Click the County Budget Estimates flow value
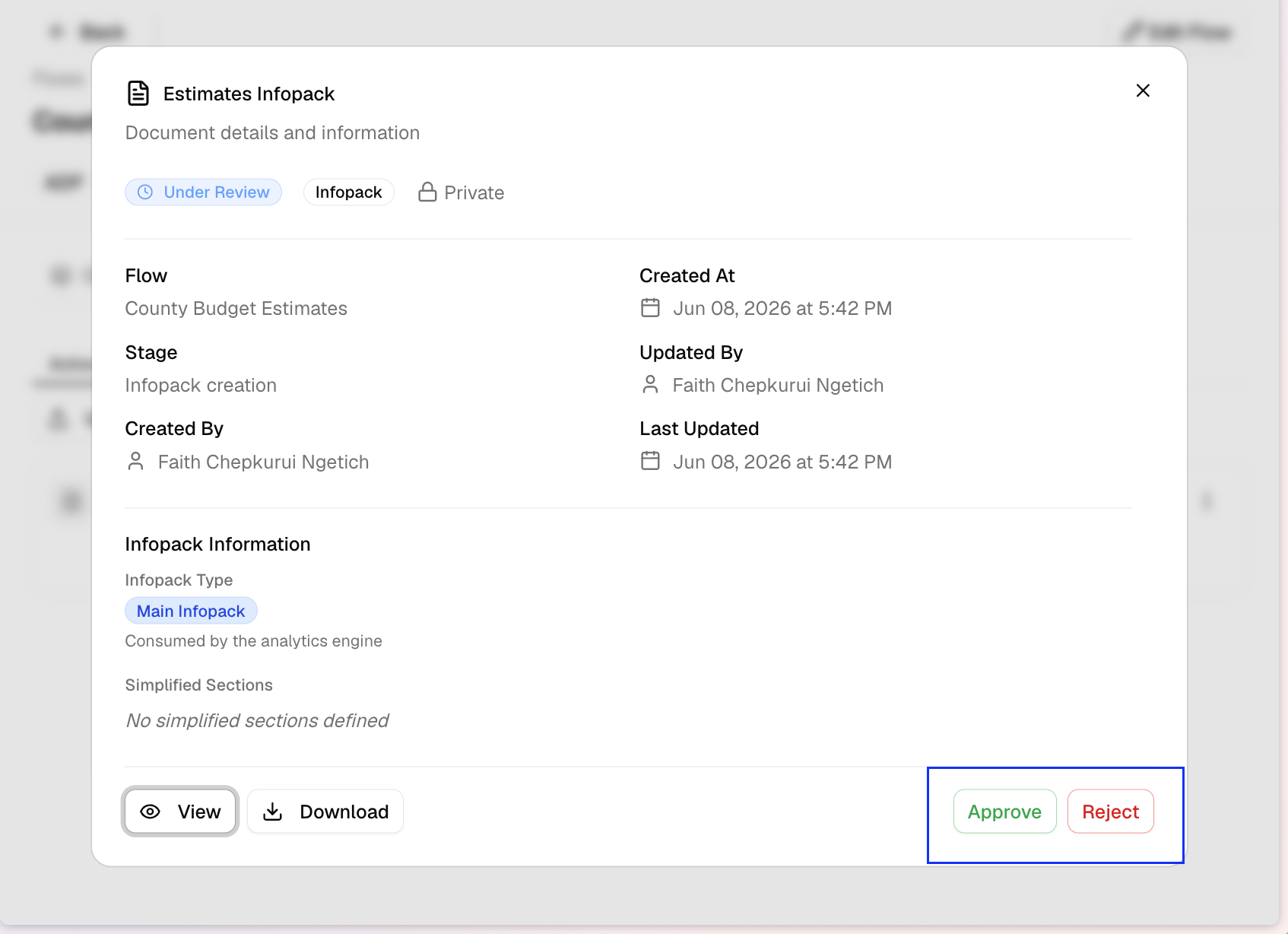Viewport: 1288px width, 934px height. tap(236, 308)
